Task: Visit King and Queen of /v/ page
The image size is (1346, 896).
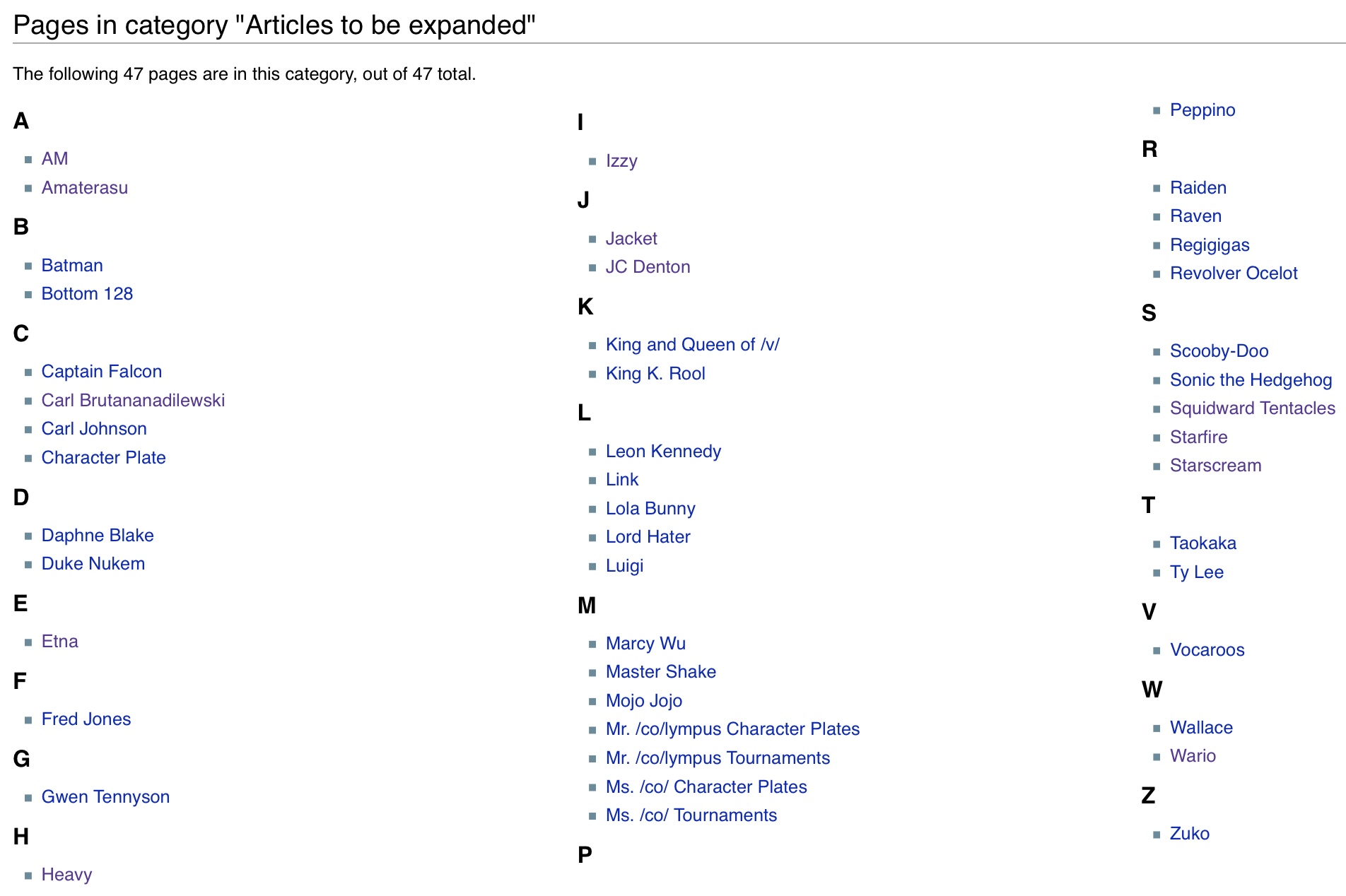Action: click(x=692, y=345)
